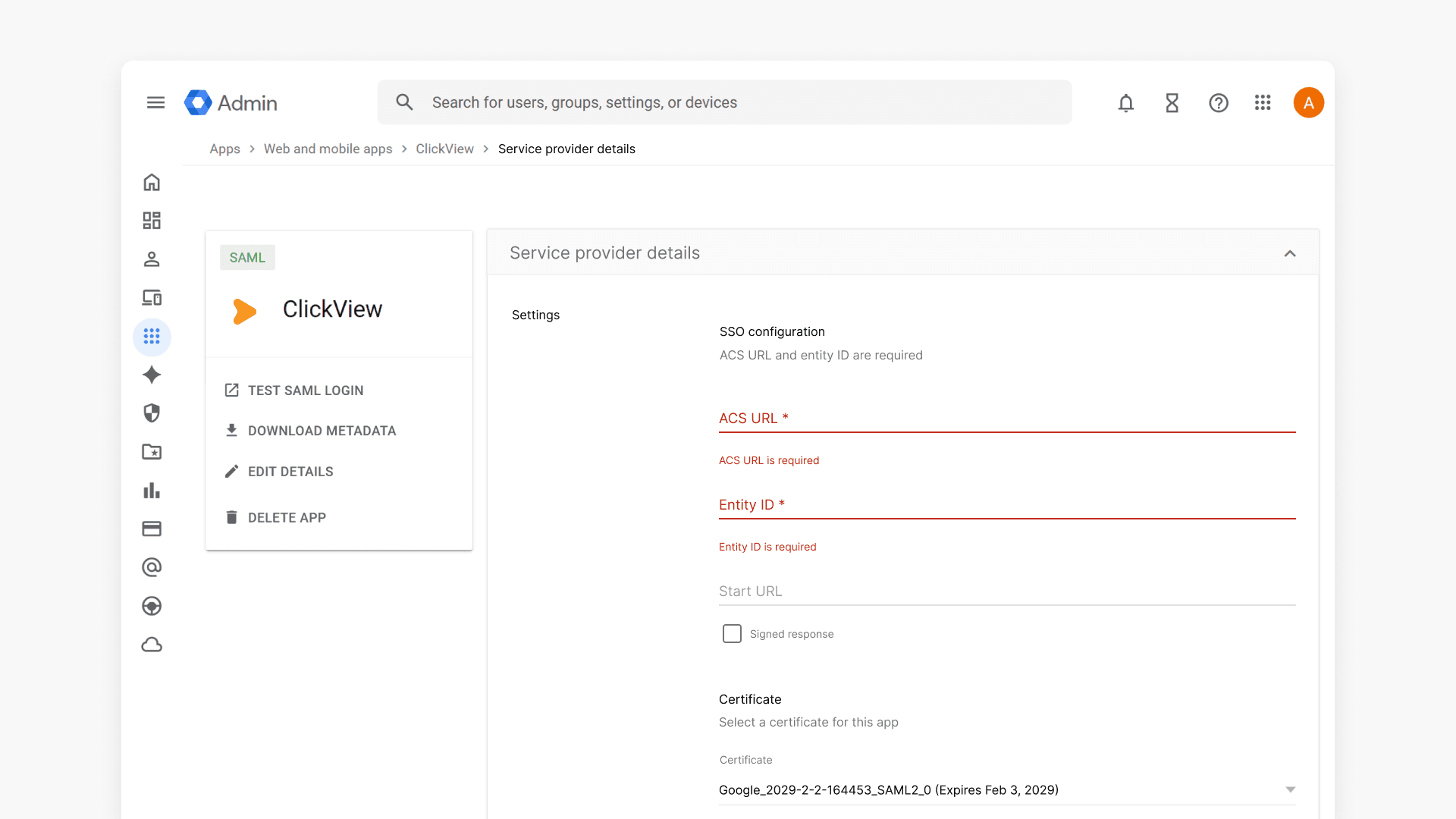
Task: Click the search magnifier icon
Action: 404,102
